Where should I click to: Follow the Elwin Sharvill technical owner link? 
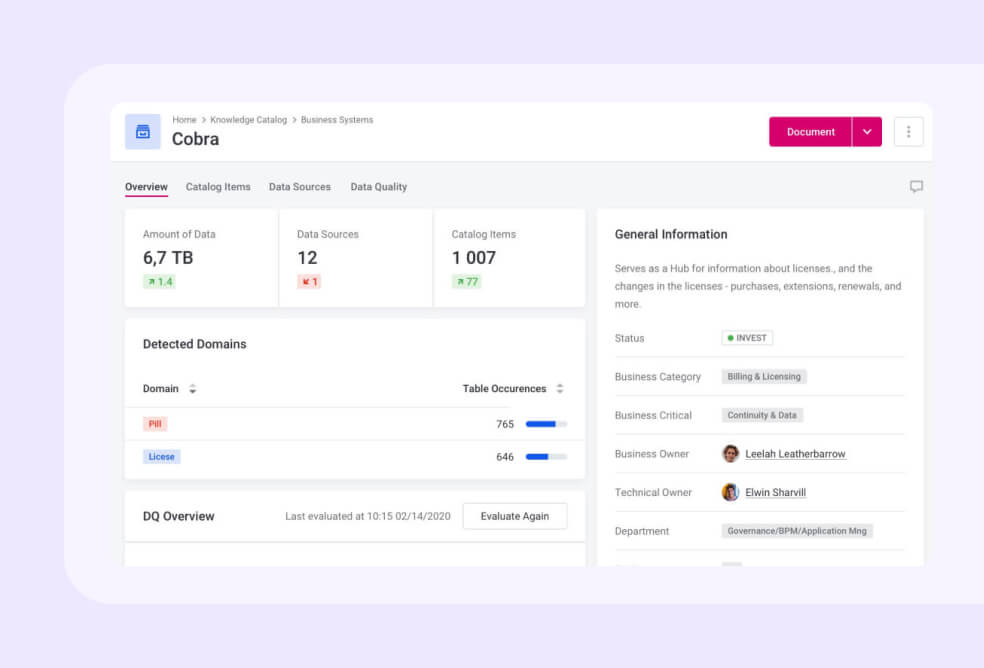(775, 492)
